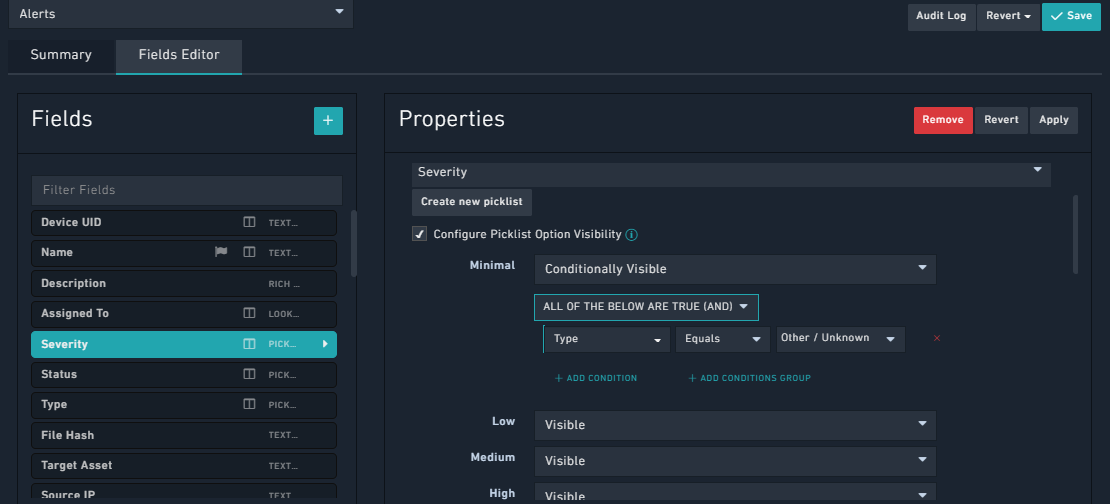The height and width of the screenshot is (504, 1110).
Task: Remove the selected field
Action: (x=943, y=120)
